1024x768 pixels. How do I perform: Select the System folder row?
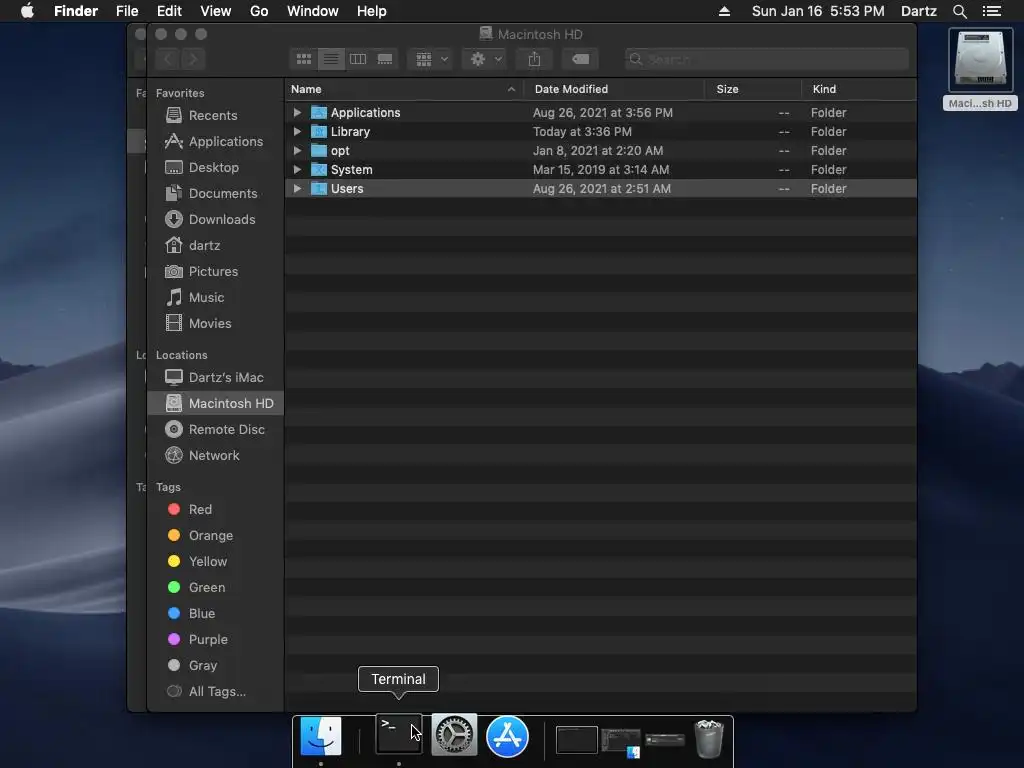[x=601, y=169]
